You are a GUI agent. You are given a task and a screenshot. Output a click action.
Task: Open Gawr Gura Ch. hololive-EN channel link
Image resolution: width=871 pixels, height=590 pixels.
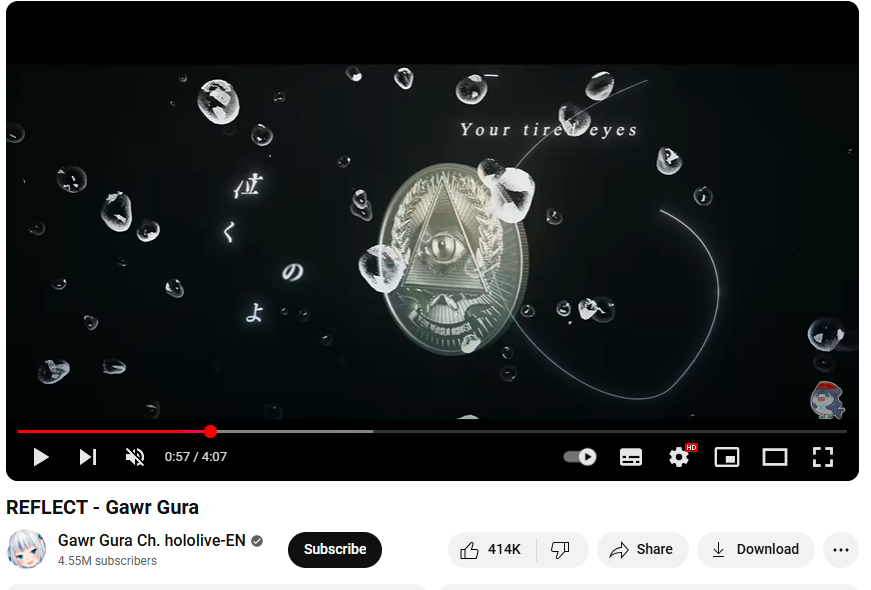point(152,540)
